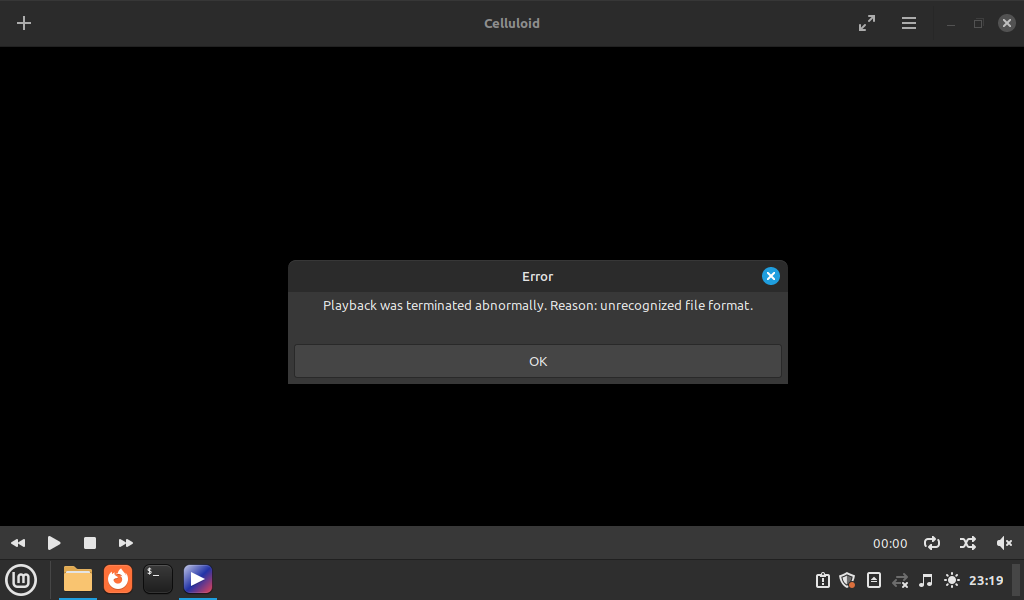Enter fullscreen using the expand arrows icon
1024x600 pixels.
866,23
